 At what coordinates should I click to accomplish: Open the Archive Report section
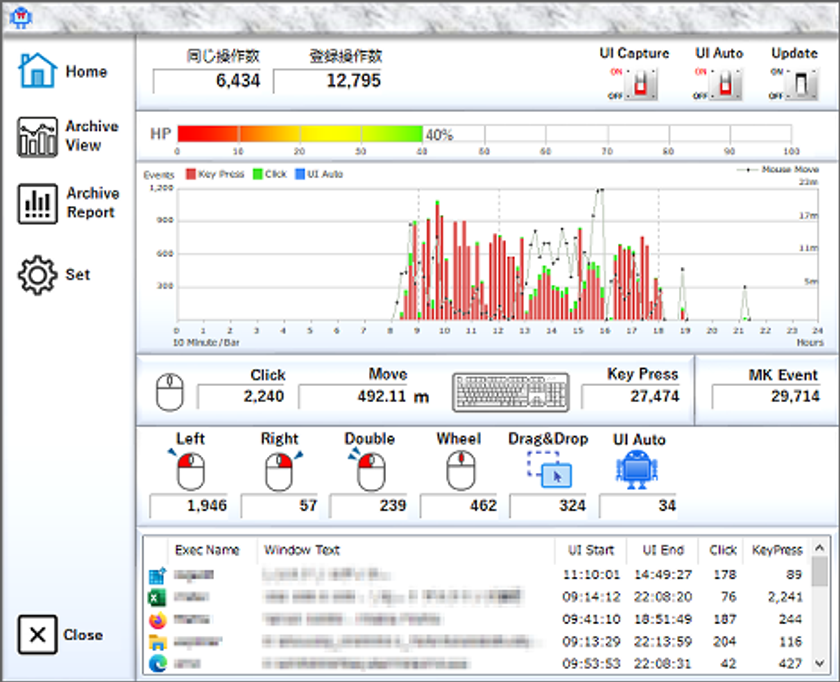click(68, 203)
